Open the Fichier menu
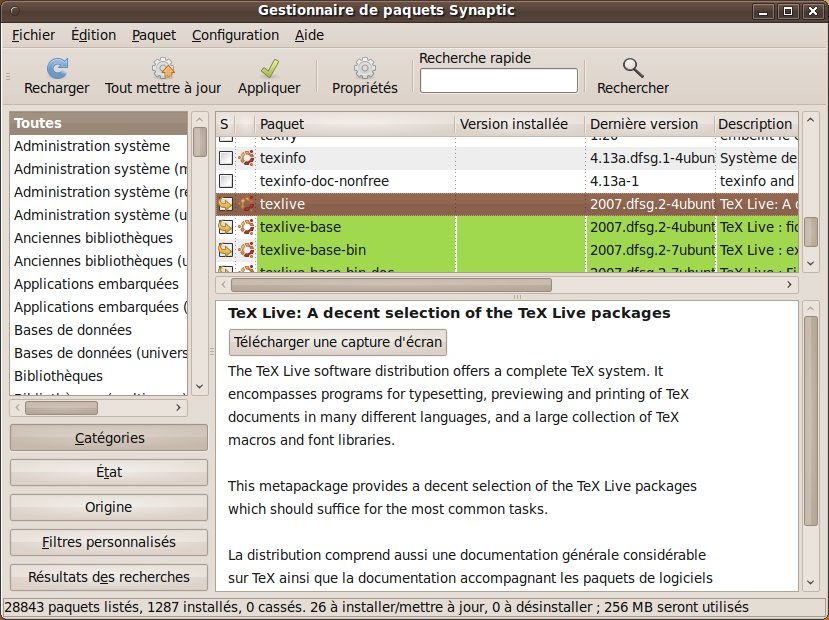 [x=33, y=35]
